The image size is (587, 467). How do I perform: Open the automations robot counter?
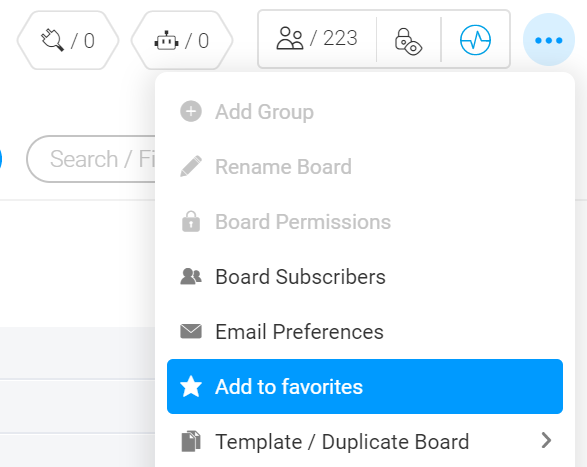tap(182, 40)
